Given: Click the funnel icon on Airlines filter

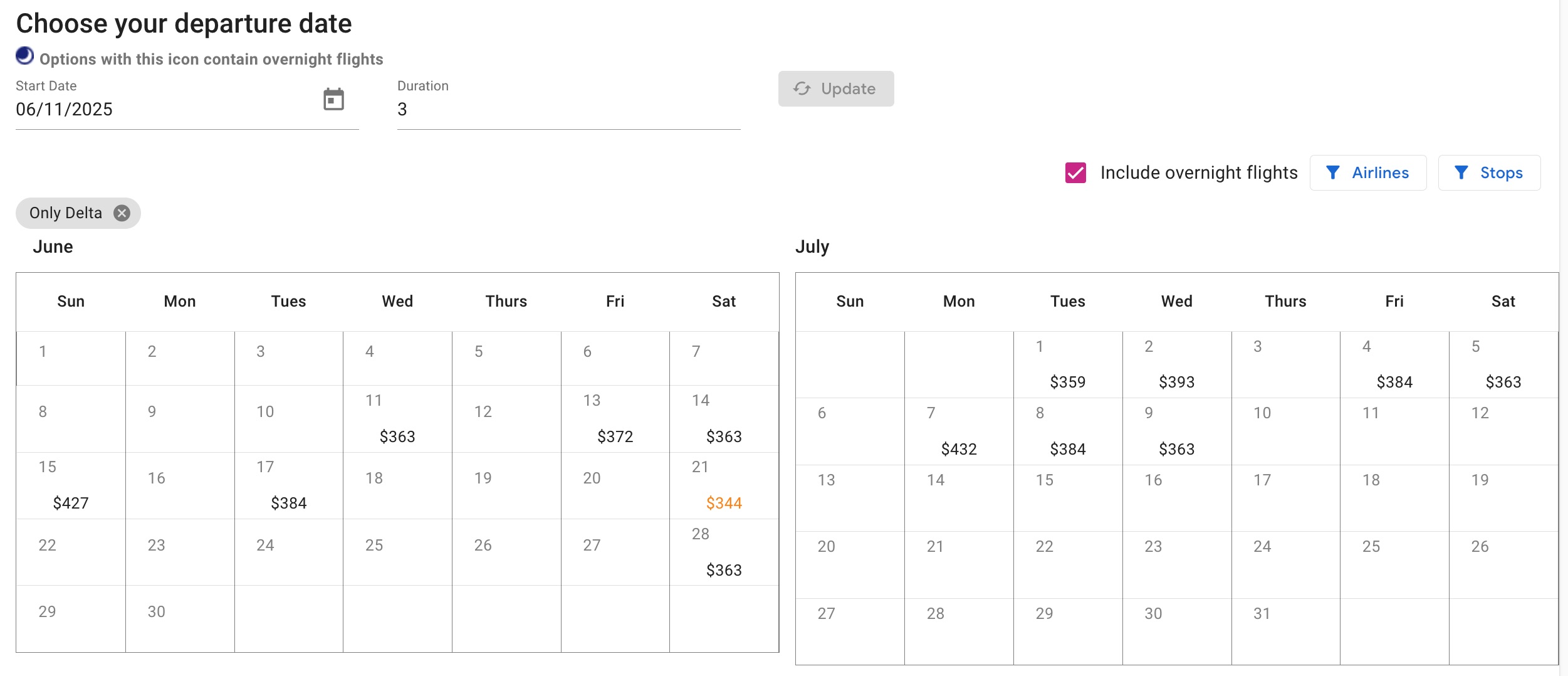Looking at the screenshot, I should click(x=1334, y=172).
